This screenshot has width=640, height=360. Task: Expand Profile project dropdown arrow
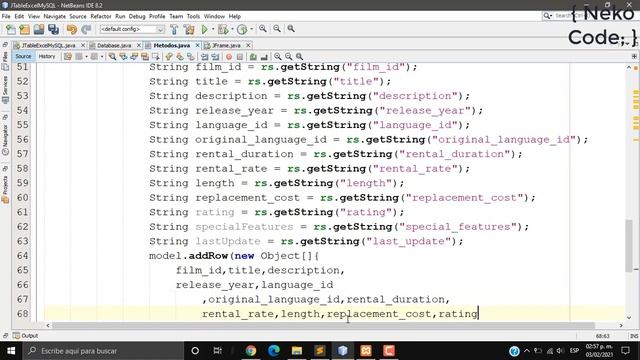pyautogui.click(x=251, y=29)
